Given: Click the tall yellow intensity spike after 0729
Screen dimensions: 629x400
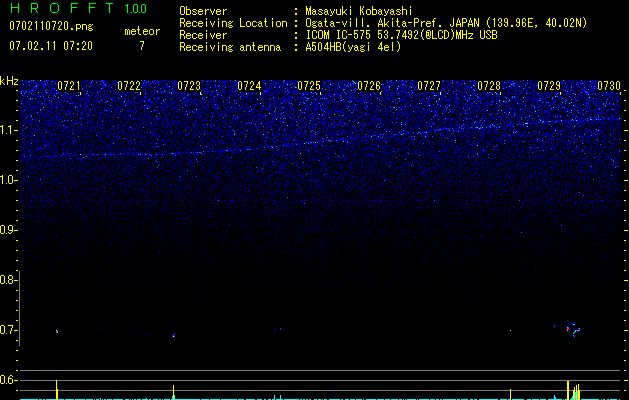Looking at the screenshot, I should (568, 390).
